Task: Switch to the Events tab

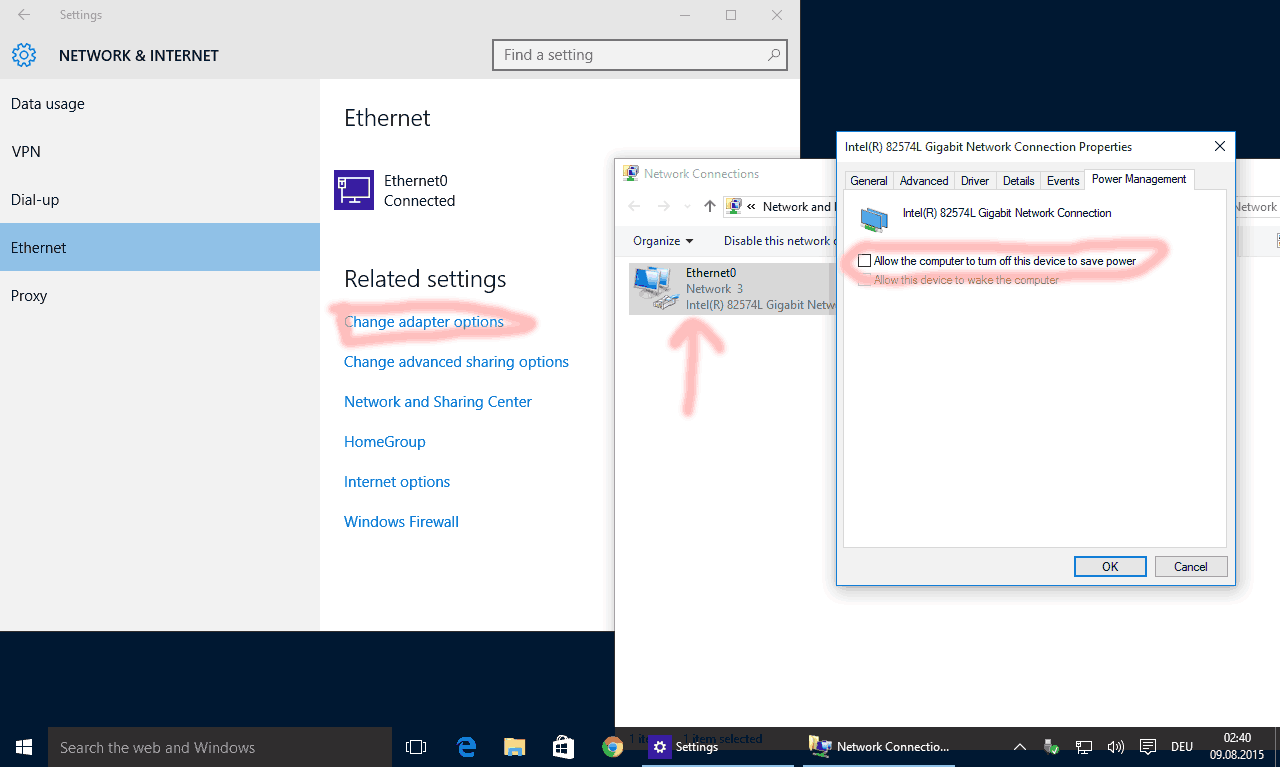Action: (1063, 181)
